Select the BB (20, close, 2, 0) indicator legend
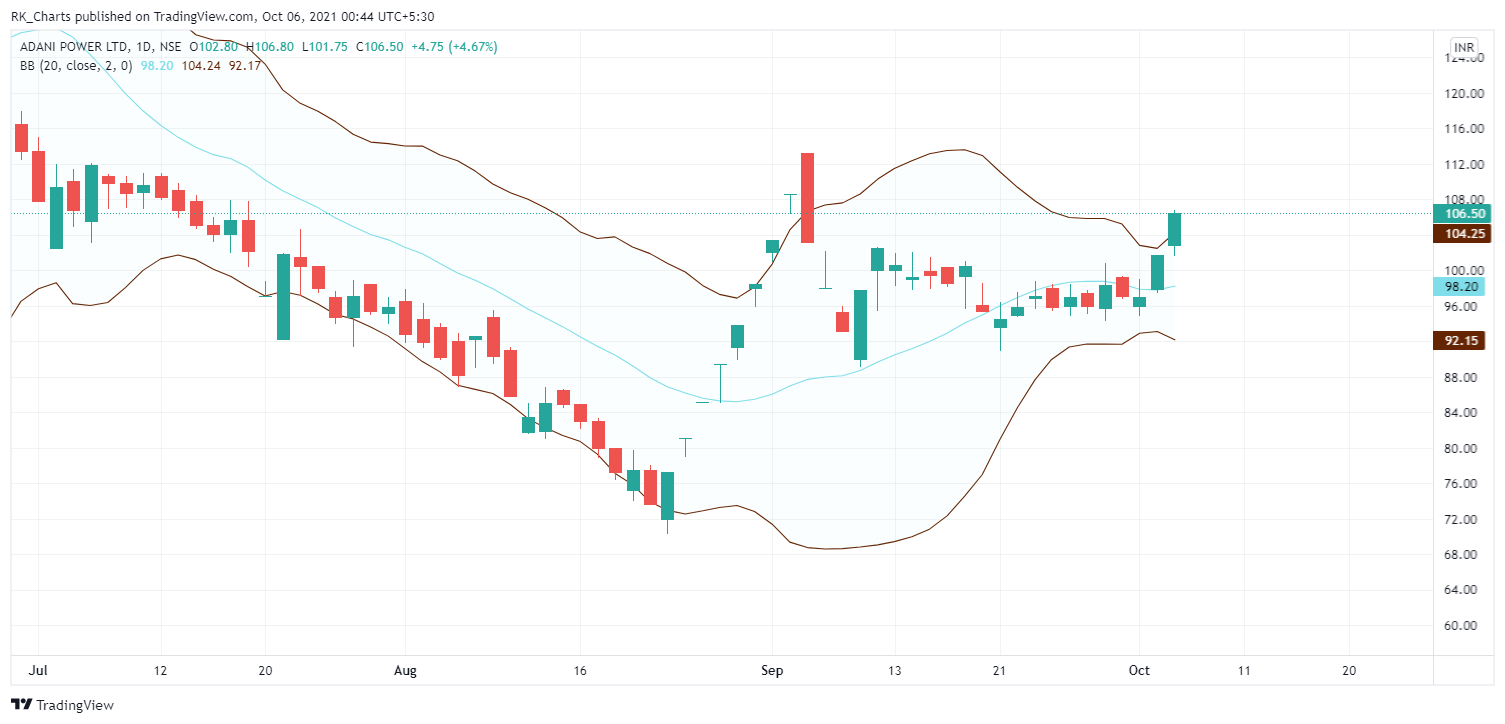1505x724 pixels. (77, 66)
